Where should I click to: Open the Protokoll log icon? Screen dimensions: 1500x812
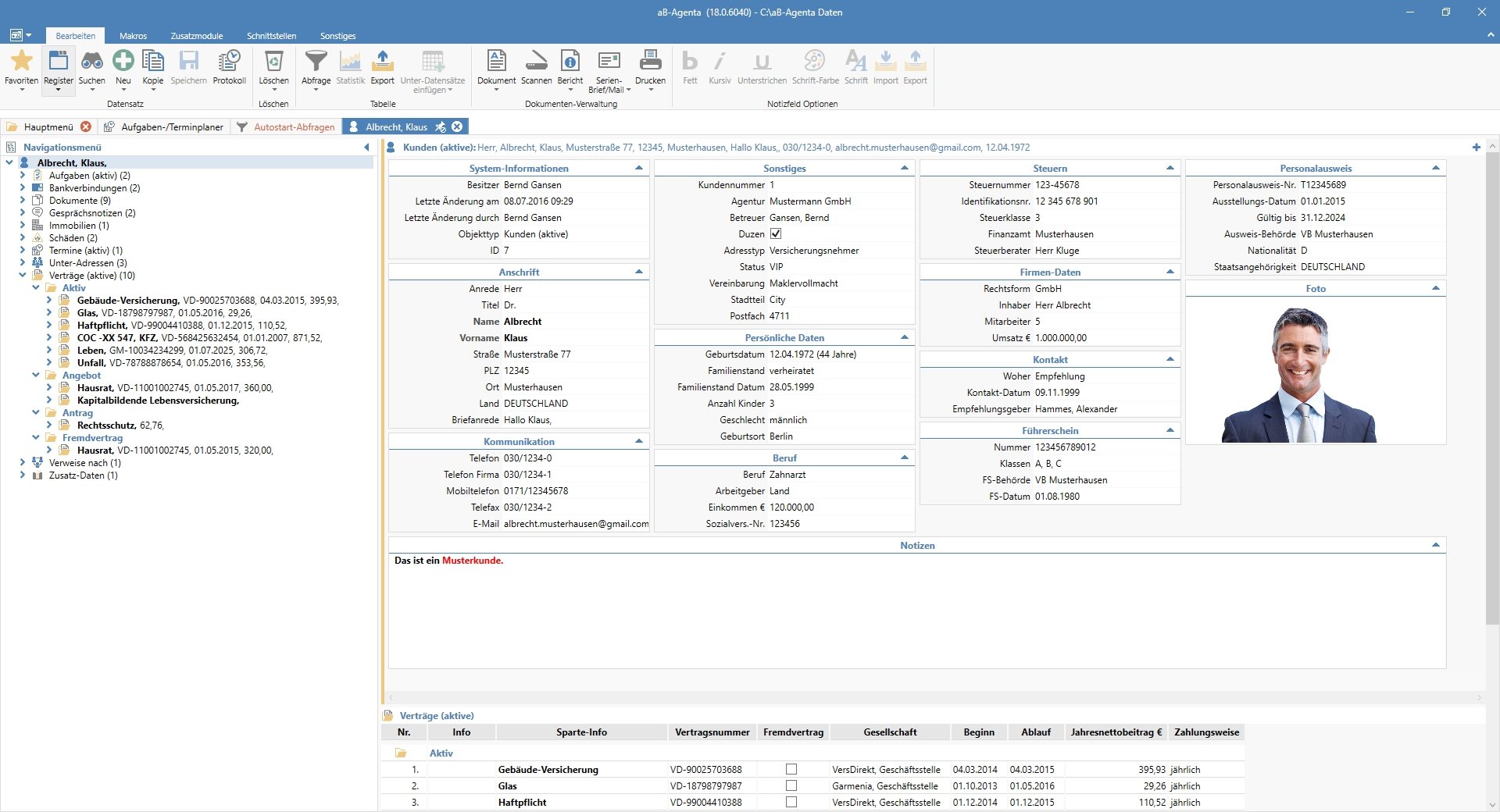229,62
